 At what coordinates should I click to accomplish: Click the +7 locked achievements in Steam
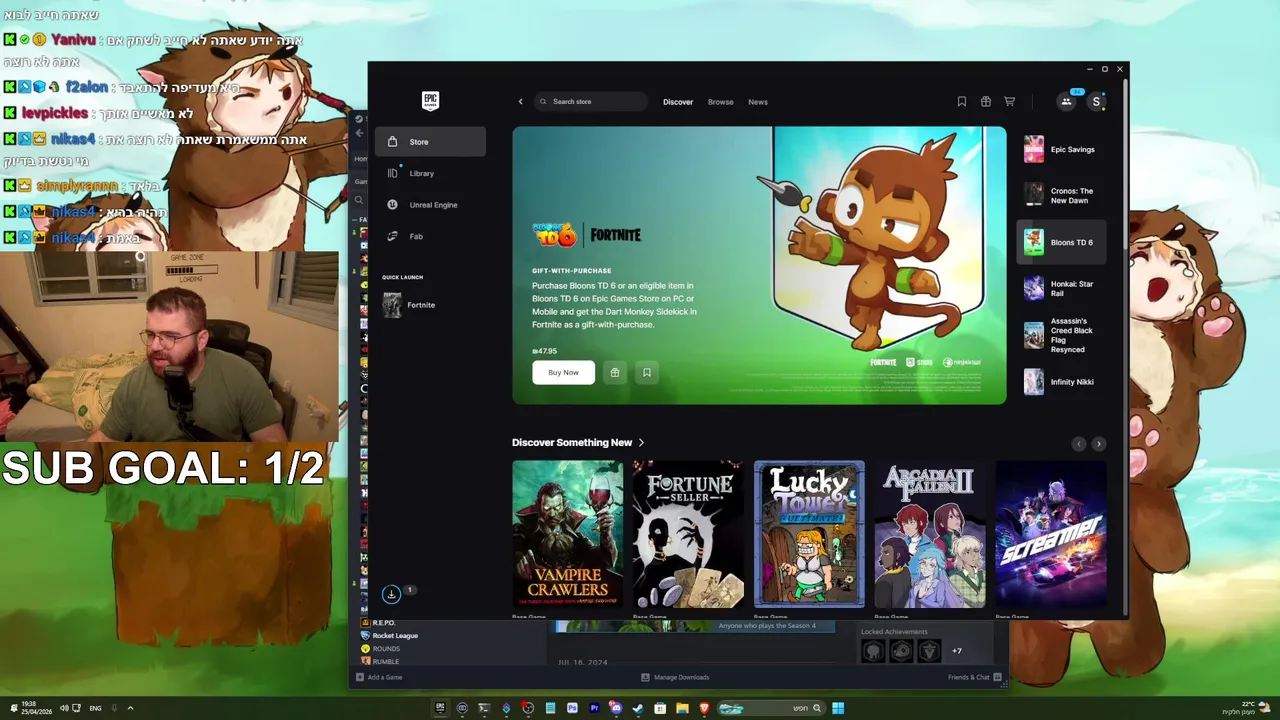pyautogui.click(x=957, y=651)
